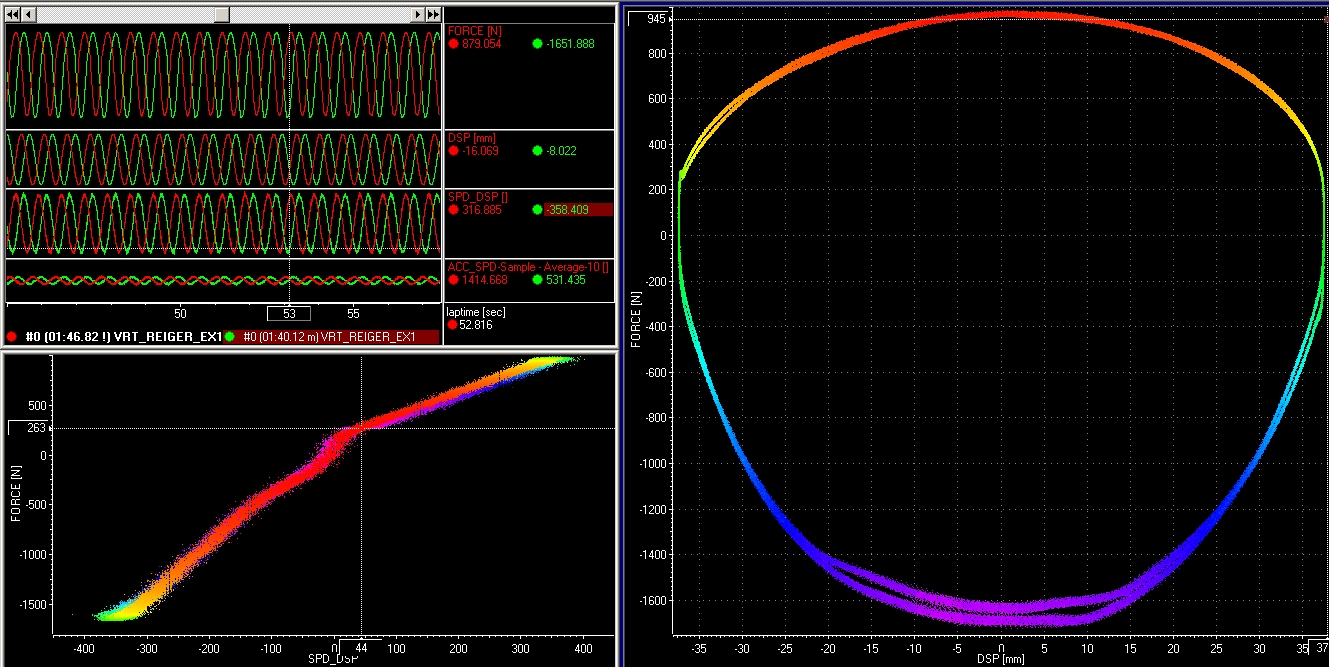The height and width of the screenshot is (667, 1329).
Task: Click highlighted green SPD_DSP value -358.409
Action: [x=577, y=210]
